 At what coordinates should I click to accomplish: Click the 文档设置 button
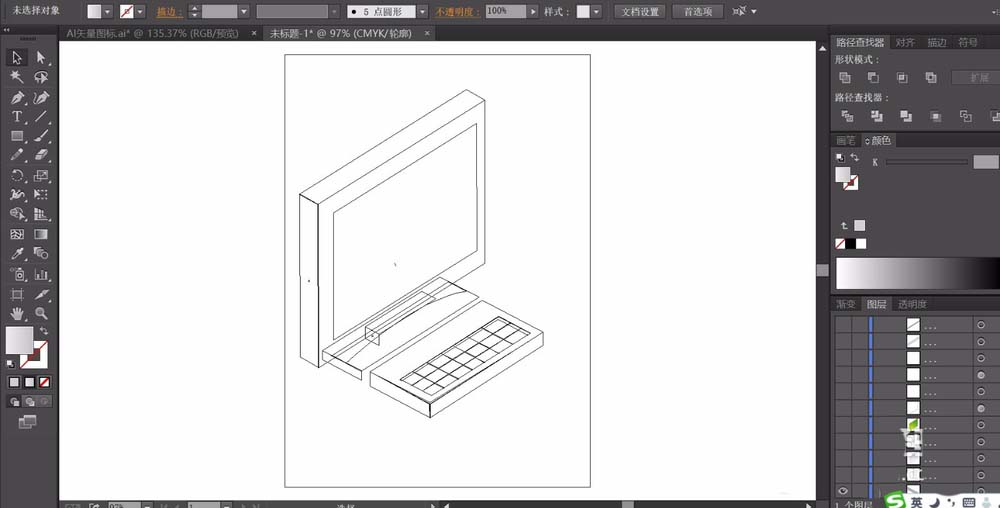point(640,11)
